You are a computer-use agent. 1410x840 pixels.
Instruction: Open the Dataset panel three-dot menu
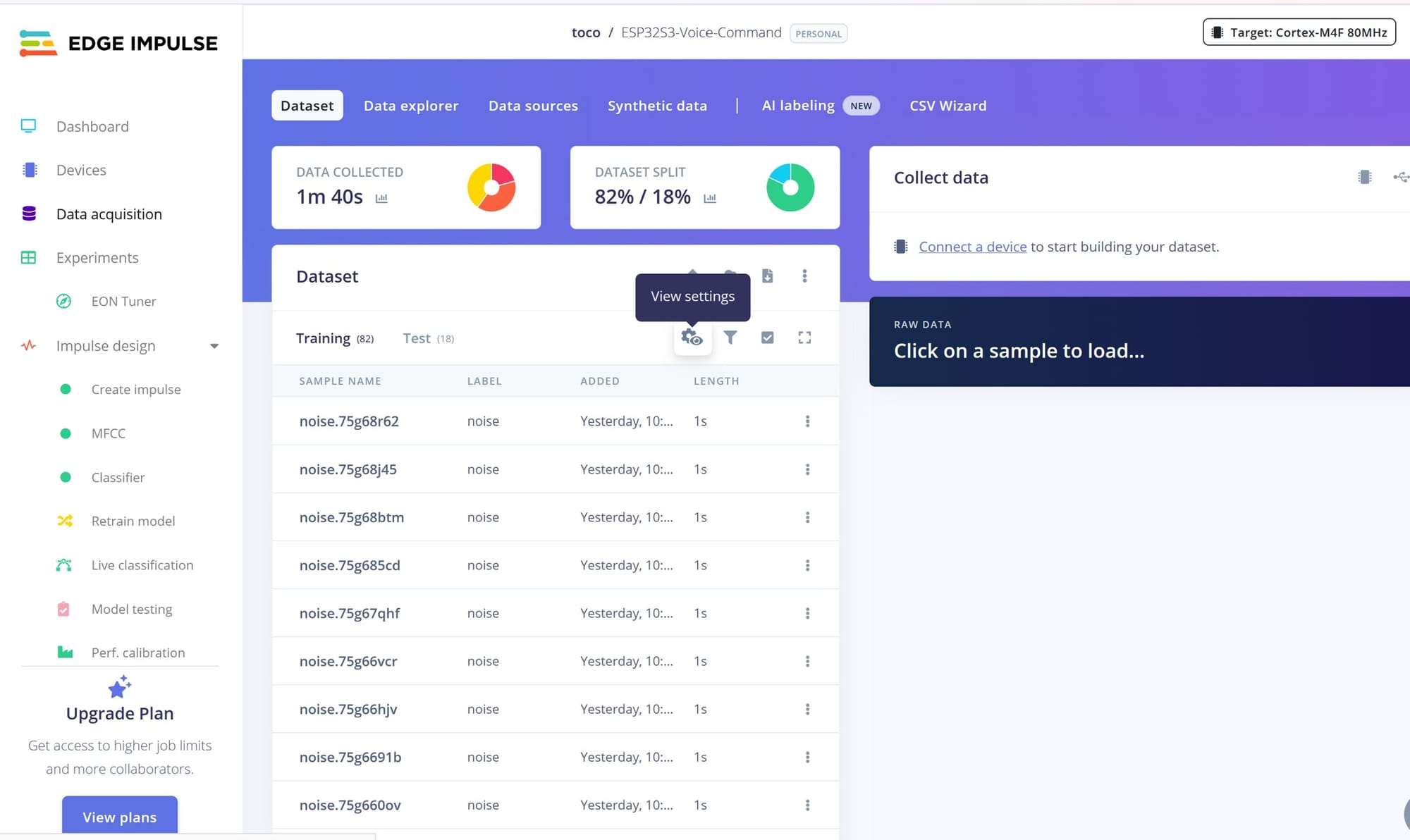pyautogui.click(x=804, y=276)
